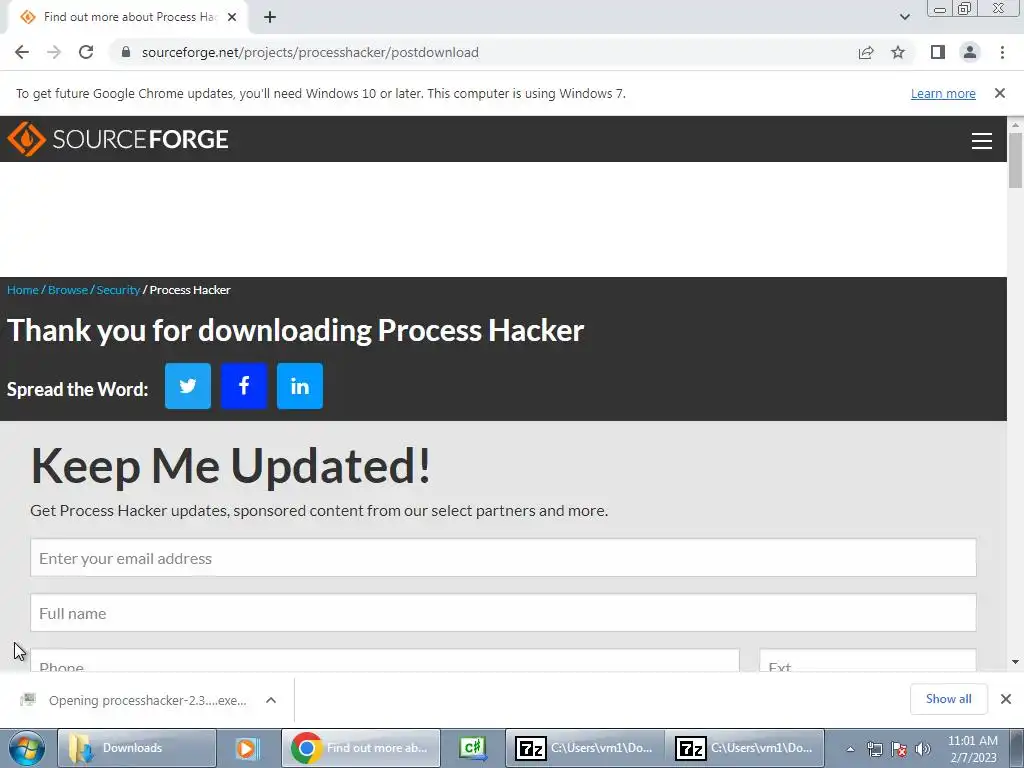This screenshot has height=768, width=1024.
Task: Click the Full name field
Action: (503, 613)
